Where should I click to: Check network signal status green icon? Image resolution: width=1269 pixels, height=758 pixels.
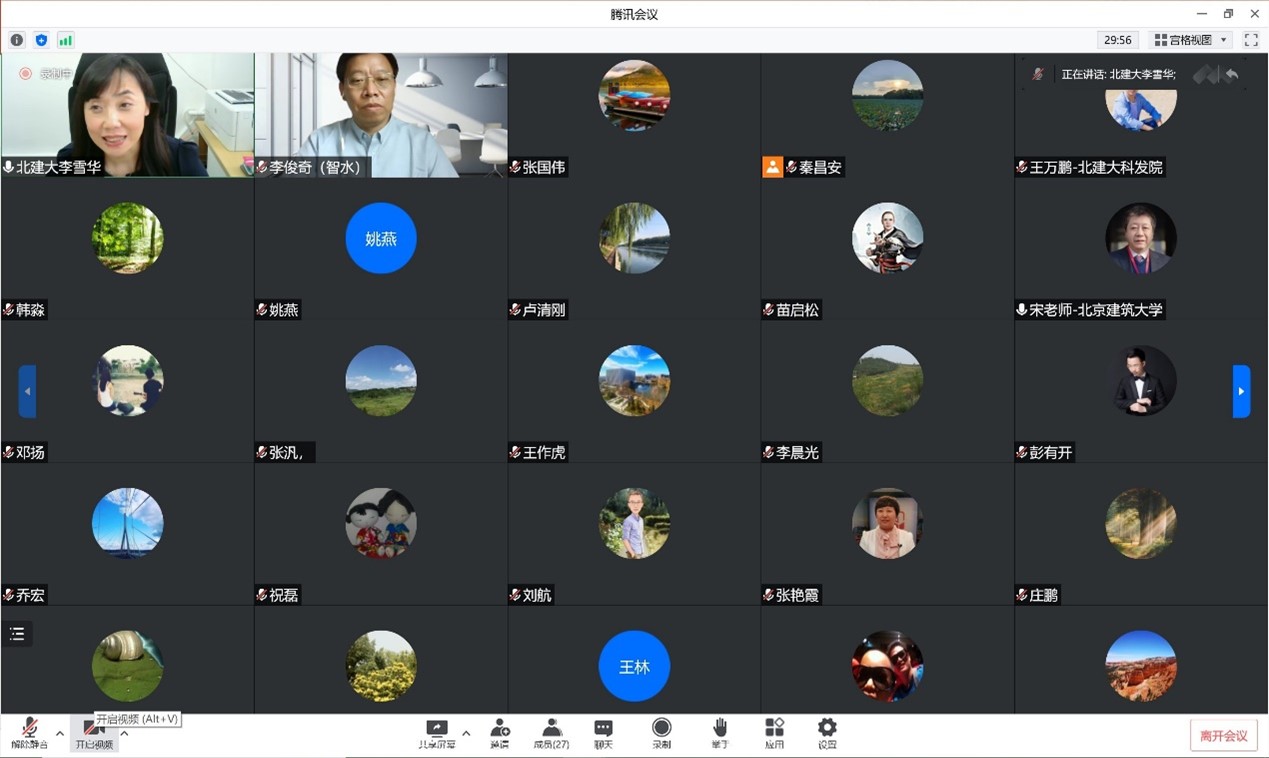click(x=65, y=40)
